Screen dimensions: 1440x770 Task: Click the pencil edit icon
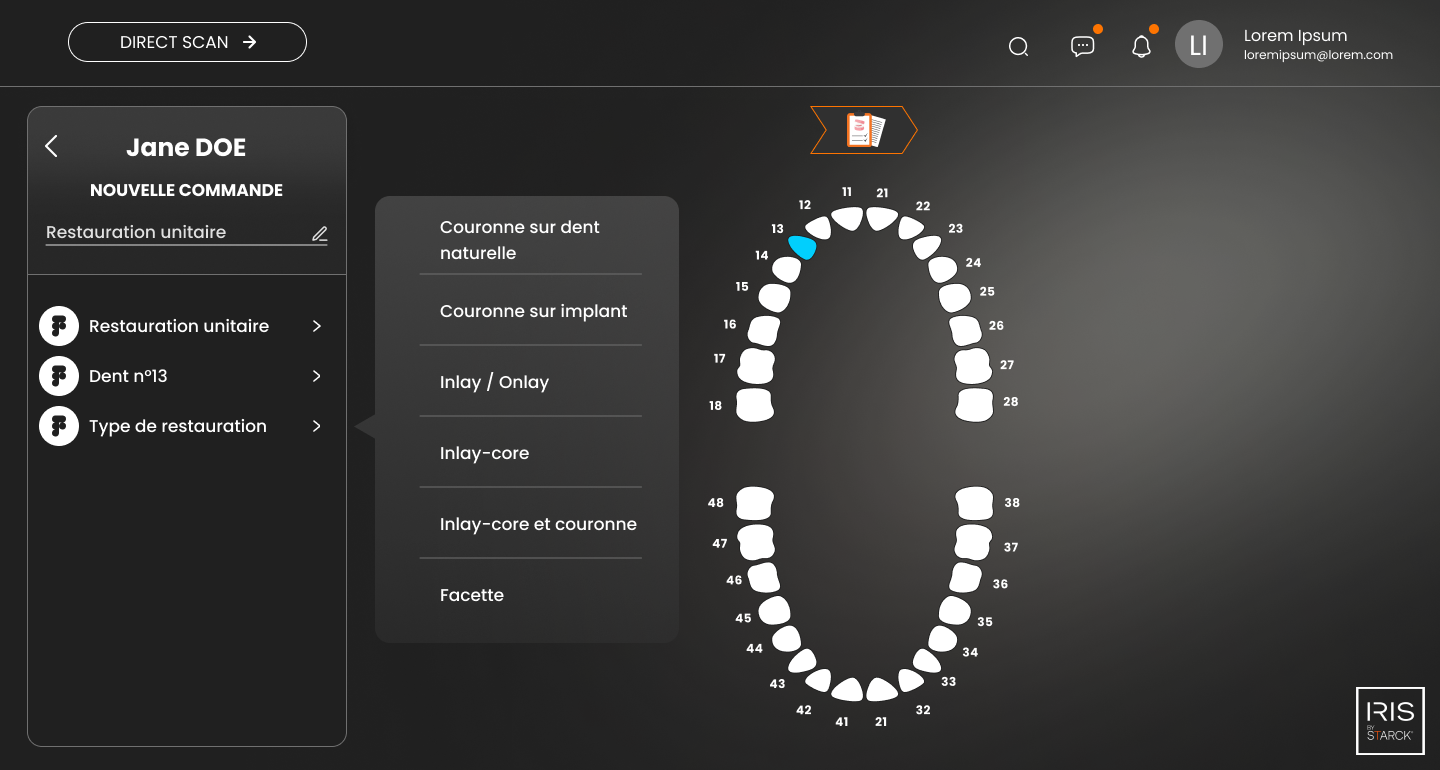click(319, 233)
